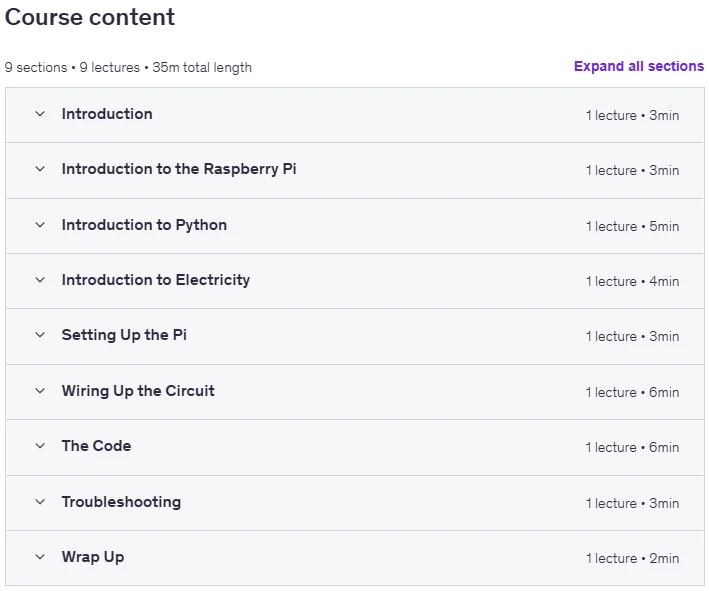Open Setting Up the Pi heading
The width and height of the screenshot is (709, 591).
click(124, 336)
